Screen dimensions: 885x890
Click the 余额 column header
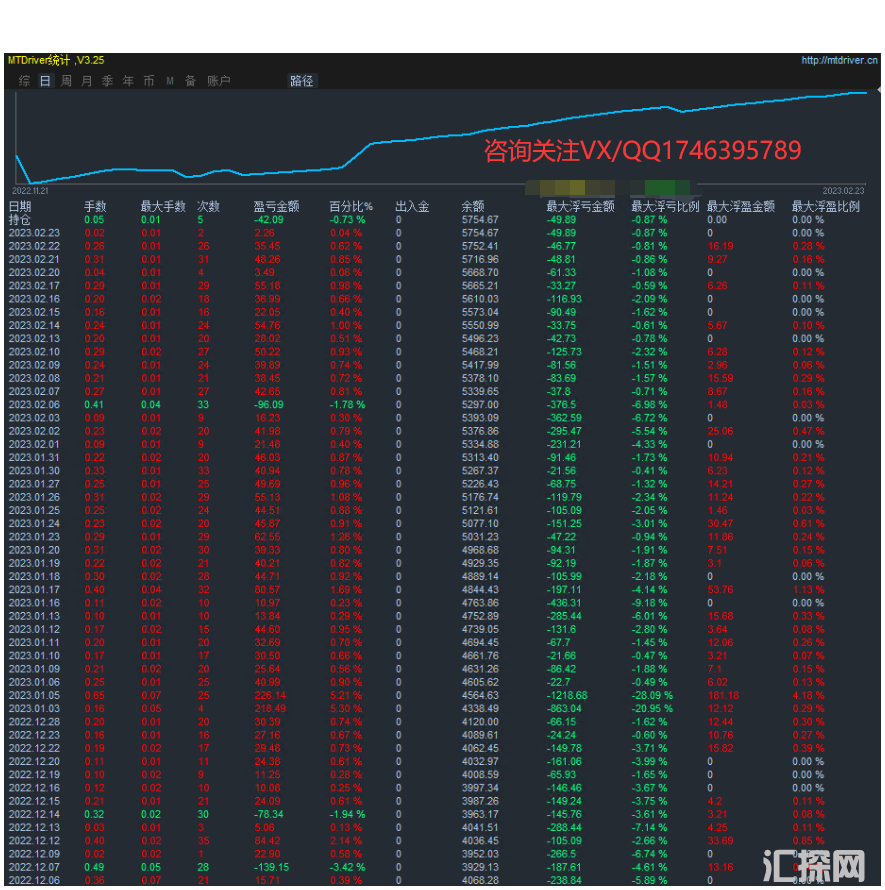point(473,207)
